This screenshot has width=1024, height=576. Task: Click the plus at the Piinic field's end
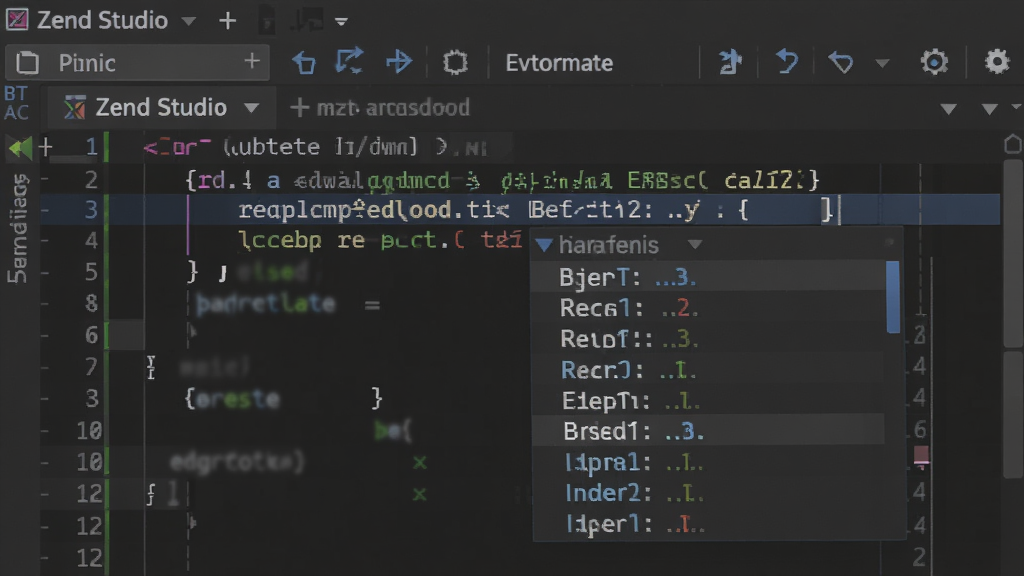click(252, 61)
